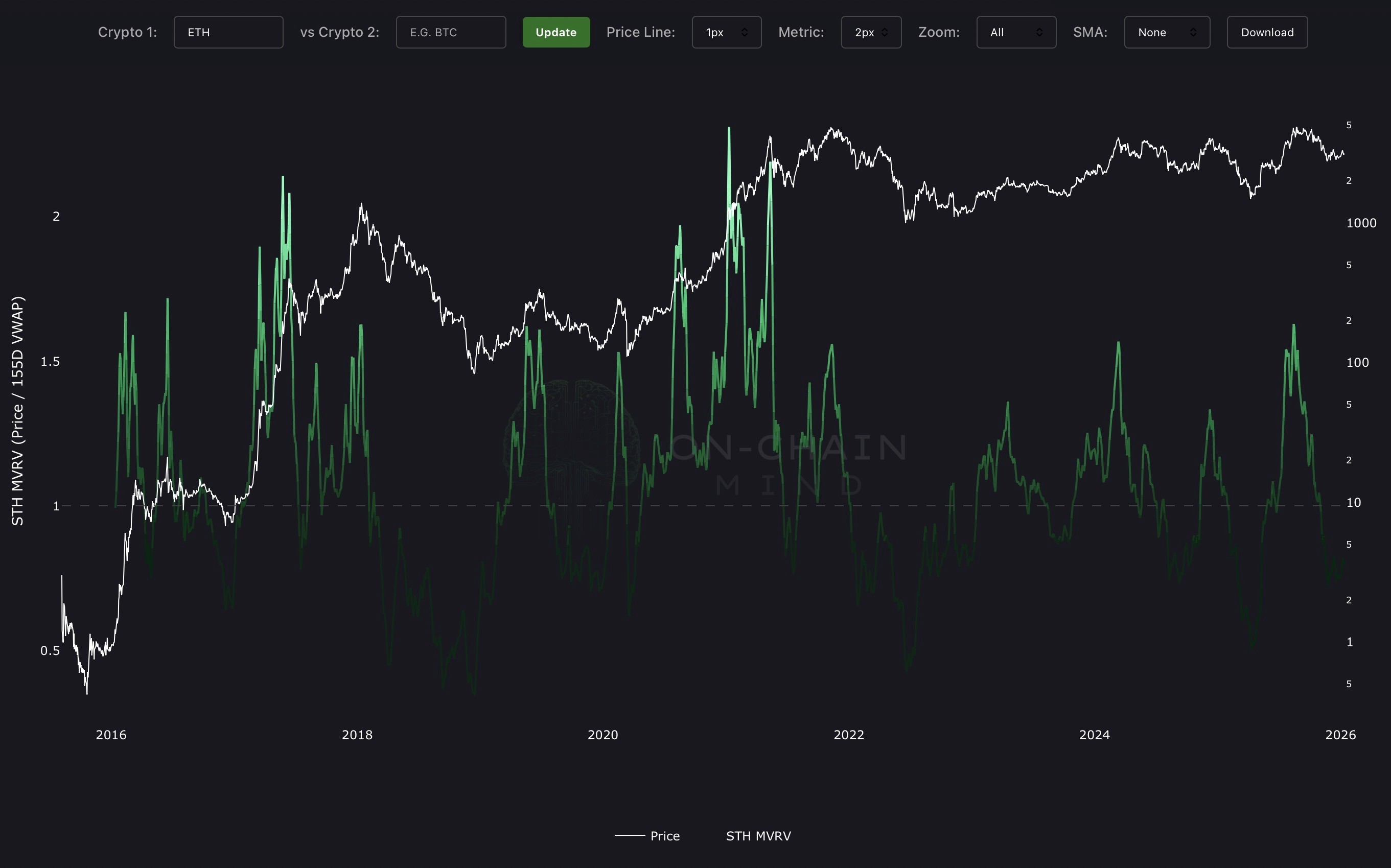Click the 2020 x-axis label

point(603,735)
